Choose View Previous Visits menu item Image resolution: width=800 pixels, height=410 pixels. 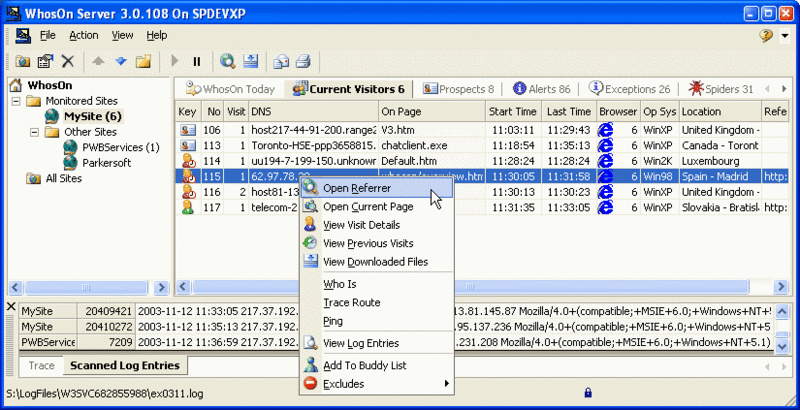click(x=377, y=243)
